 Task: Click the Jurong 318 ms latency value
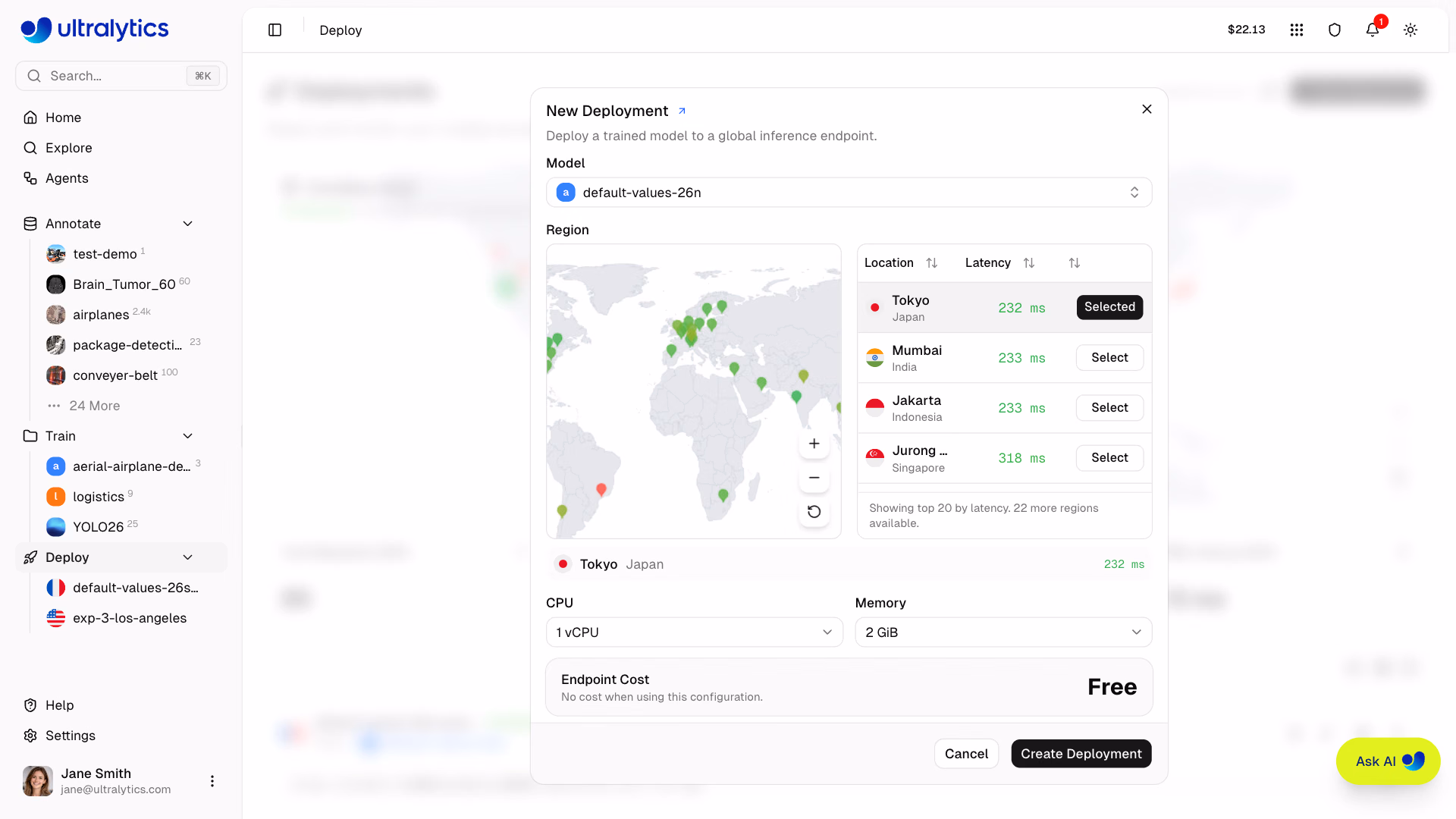[x=1021, y=458]
